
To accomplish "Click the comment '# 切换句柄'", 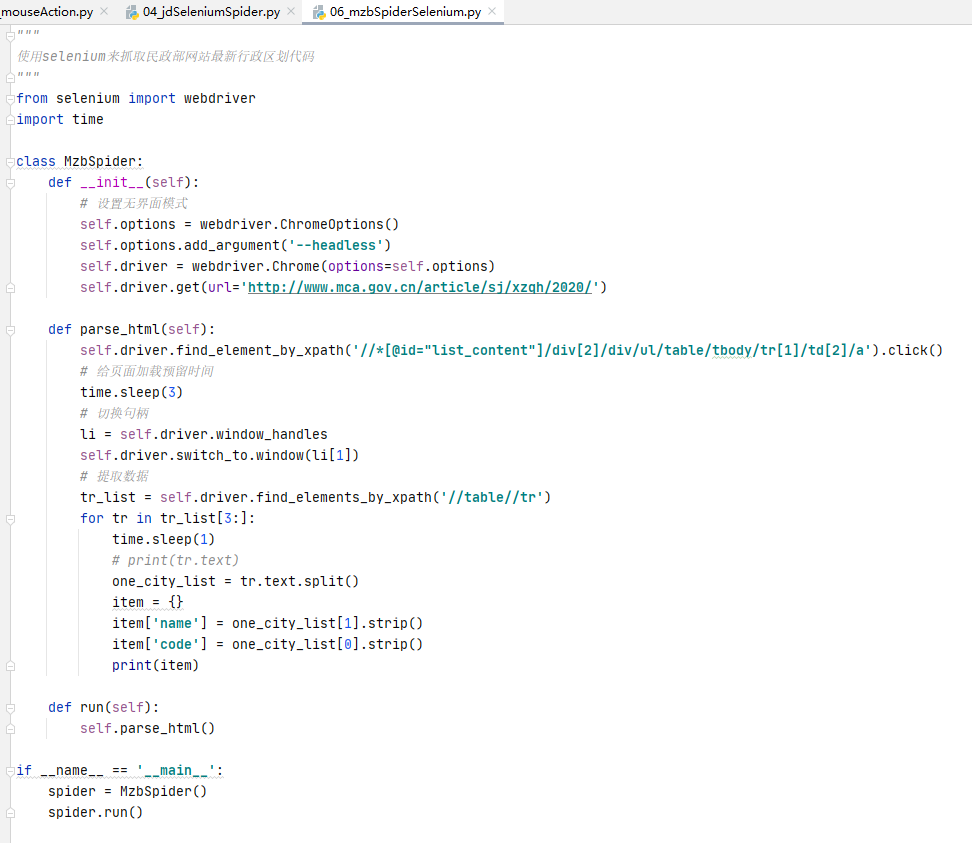I will point(115,413).
